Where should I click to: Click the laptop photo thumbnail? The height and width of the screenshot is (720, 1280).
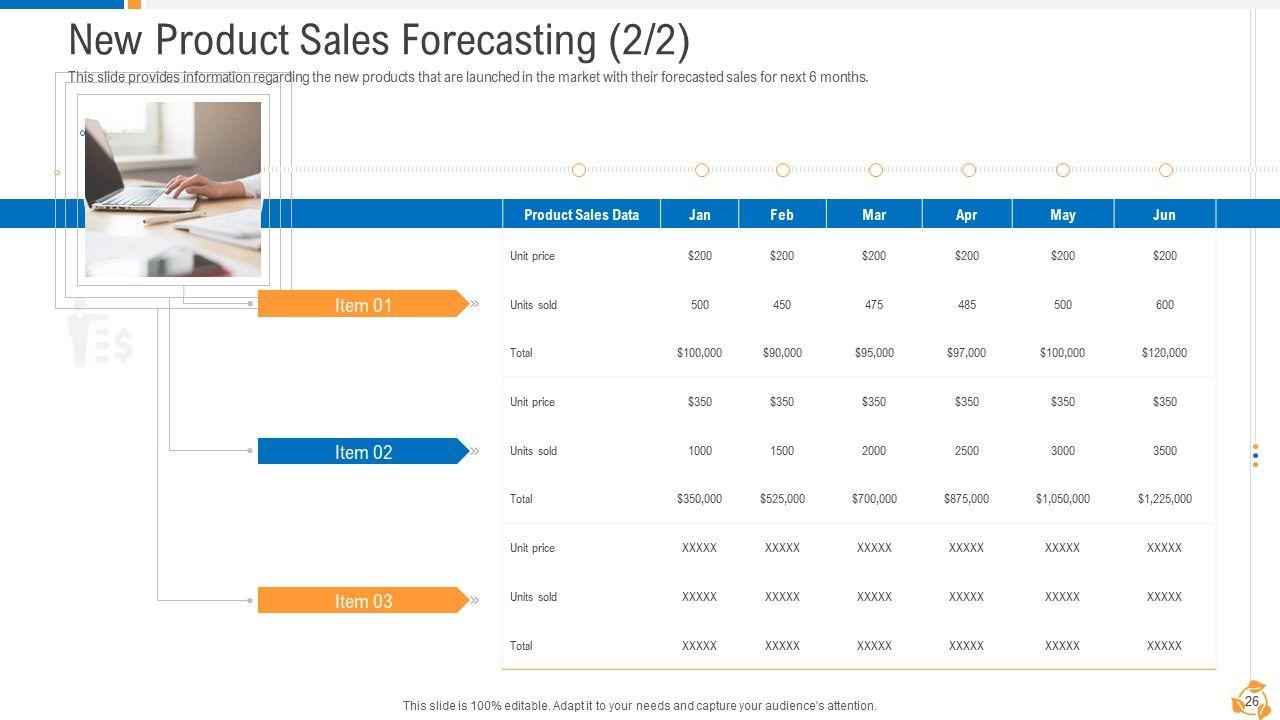tap(173, 189)
